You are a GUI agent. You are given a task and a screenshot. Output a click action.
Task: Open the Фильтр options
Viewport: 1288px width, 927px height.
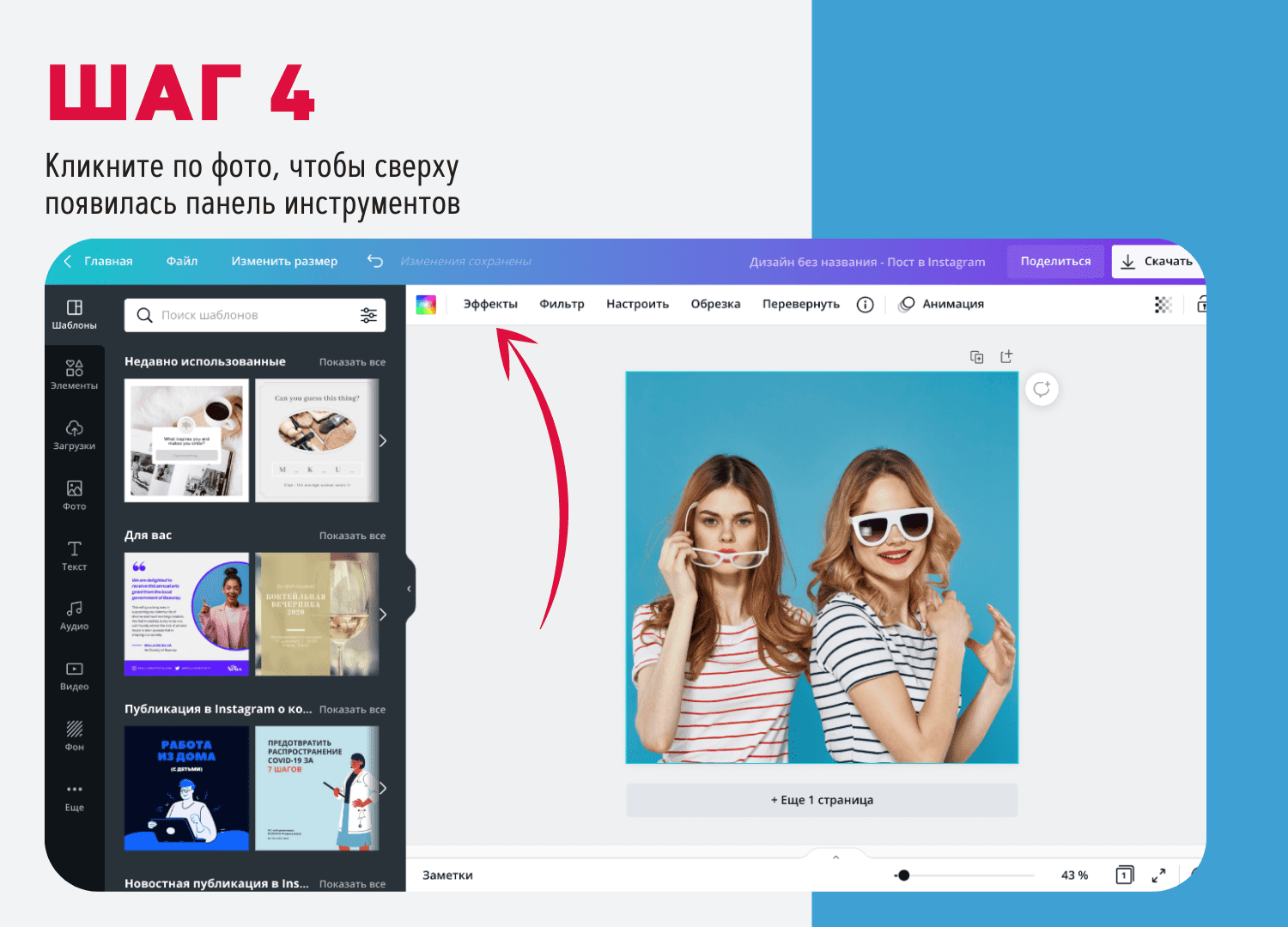point(562,304)
